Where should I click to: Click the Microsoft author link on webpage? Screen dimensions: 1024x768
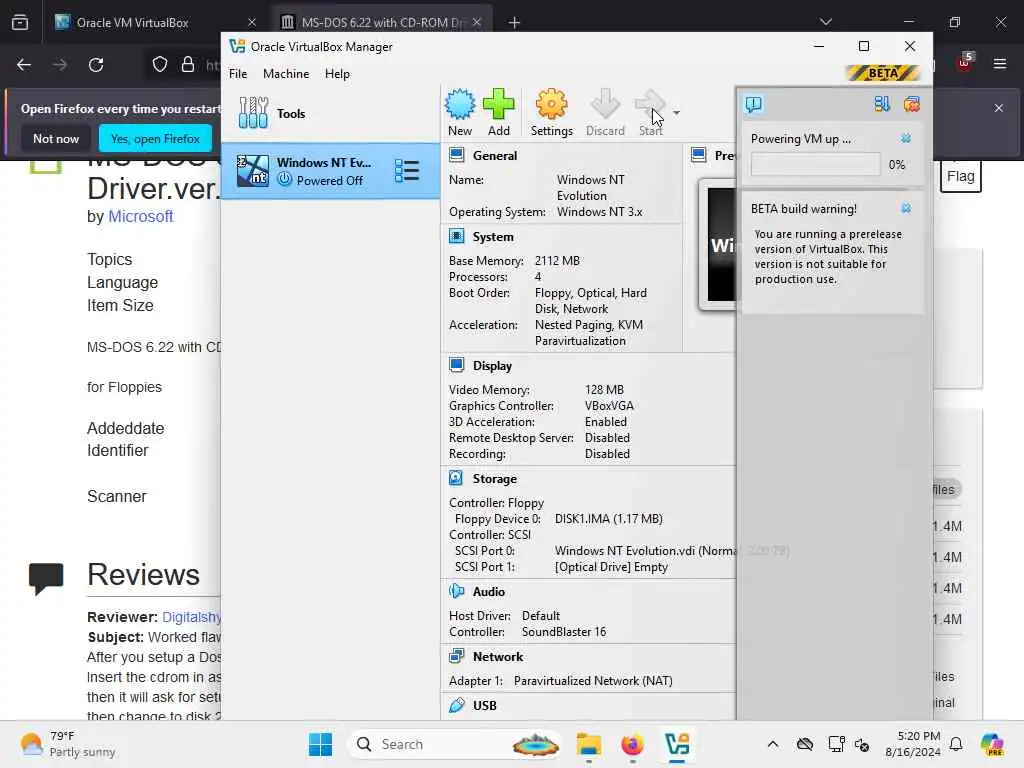(140, 216)
